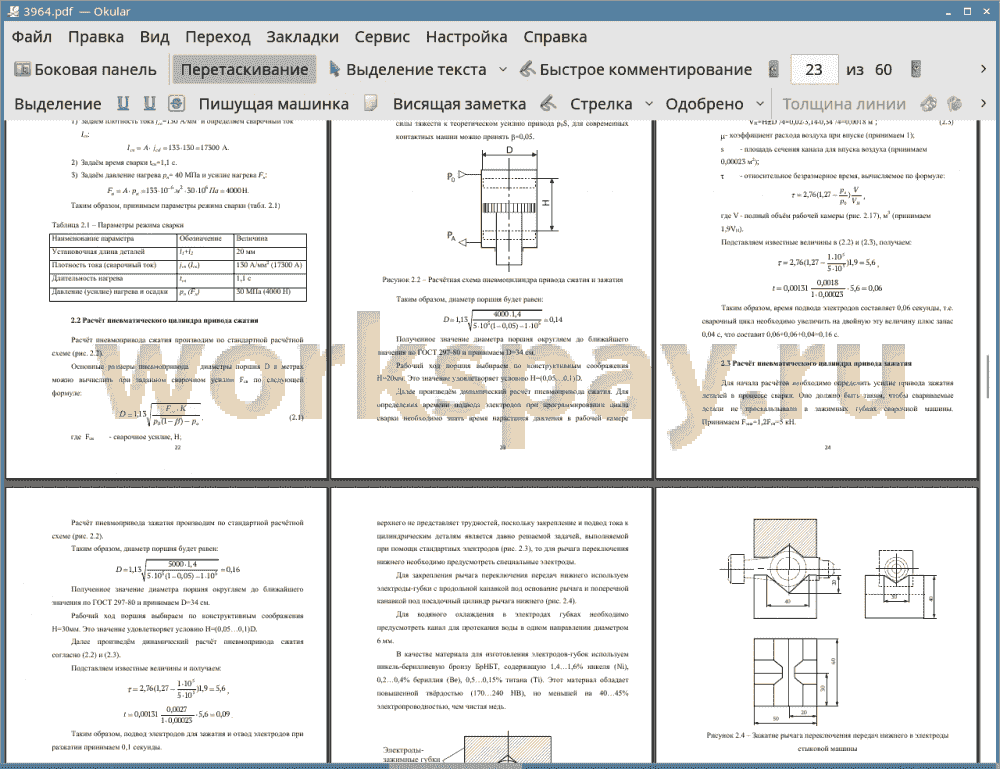Expand the annotation toolbar overflow chevron
Image resolution: width=1000 pixels, height=769 pixels.
point(983,103)
